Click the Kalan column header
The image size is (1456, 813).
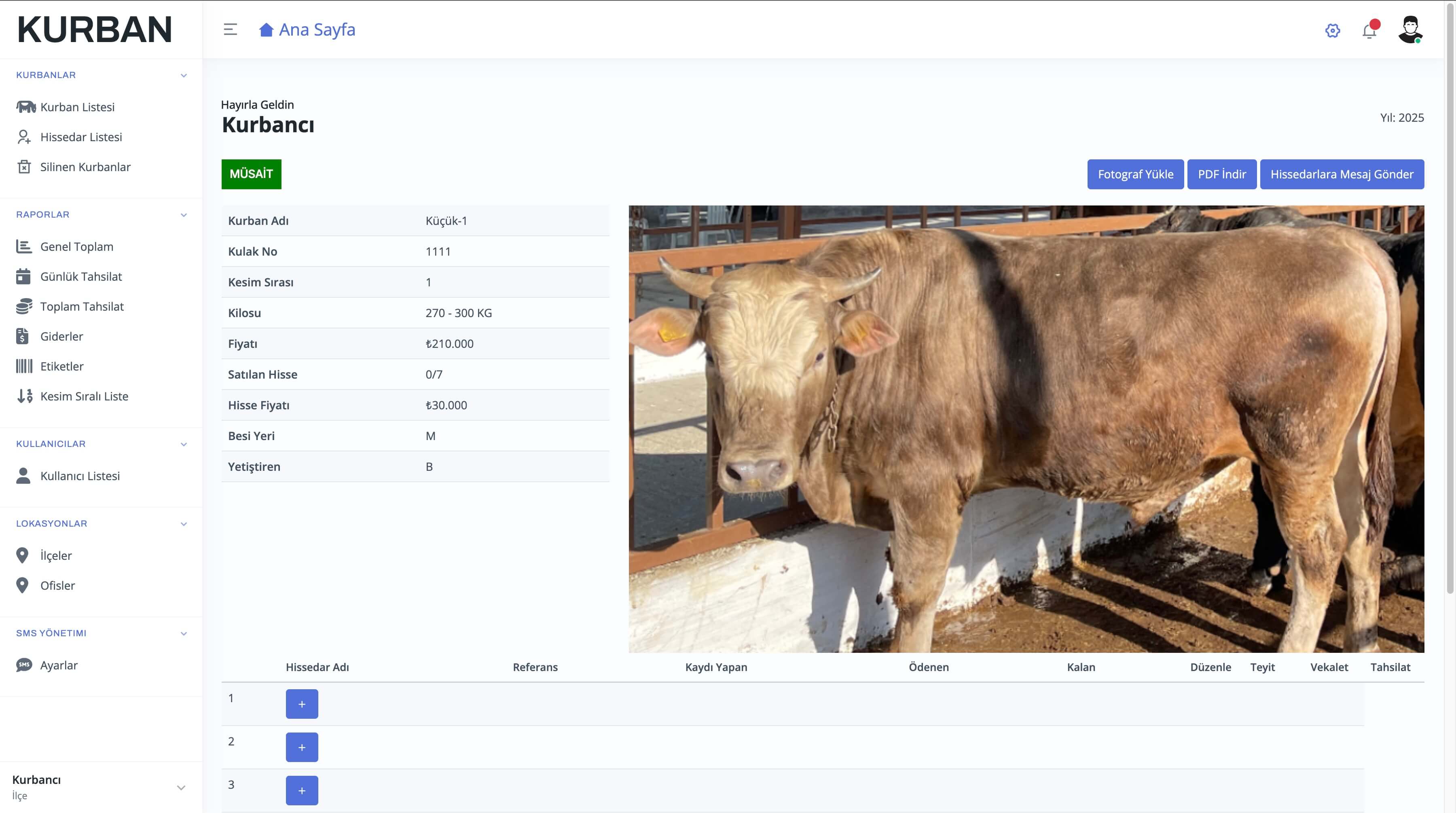coord(1081,667)
